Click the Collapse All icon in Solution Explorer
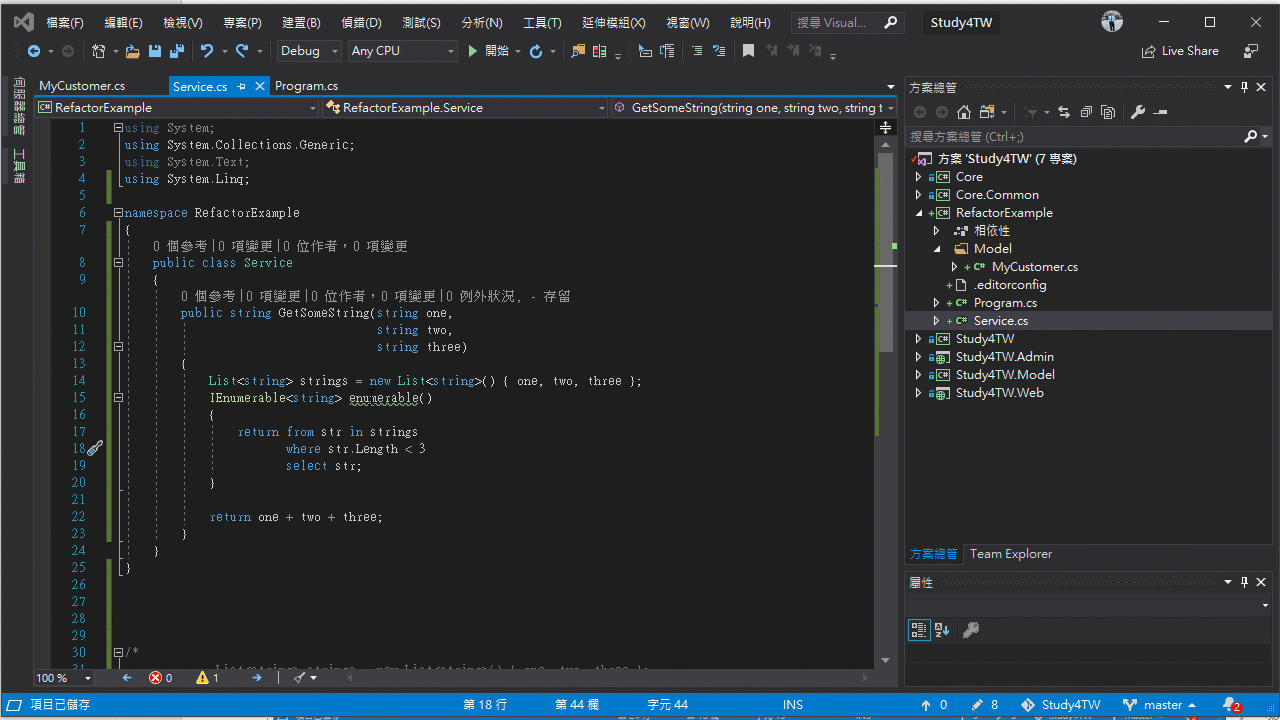 1087,112
